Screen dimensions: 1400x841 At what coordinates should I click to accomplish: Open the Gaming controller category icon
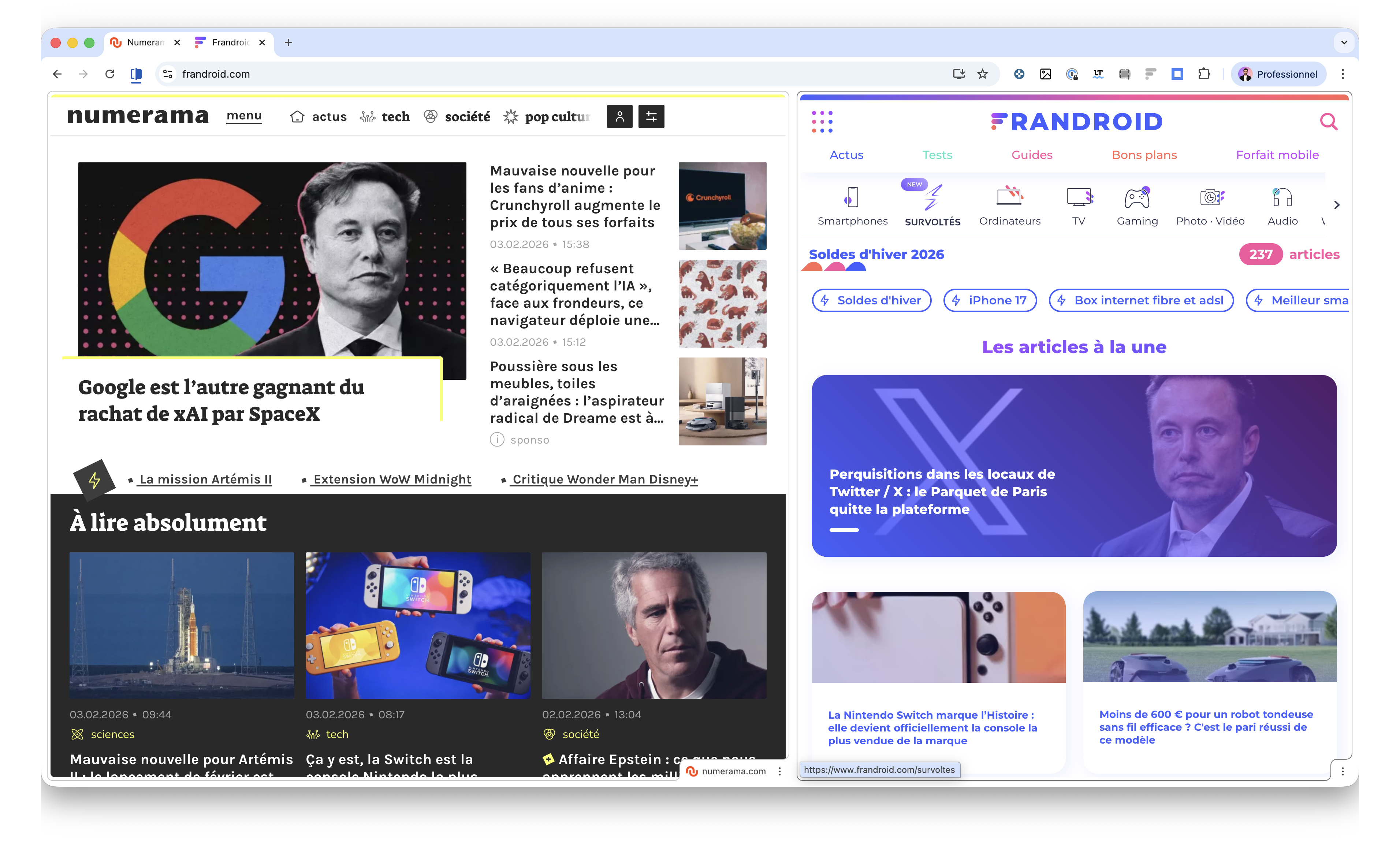(1137, 197)
